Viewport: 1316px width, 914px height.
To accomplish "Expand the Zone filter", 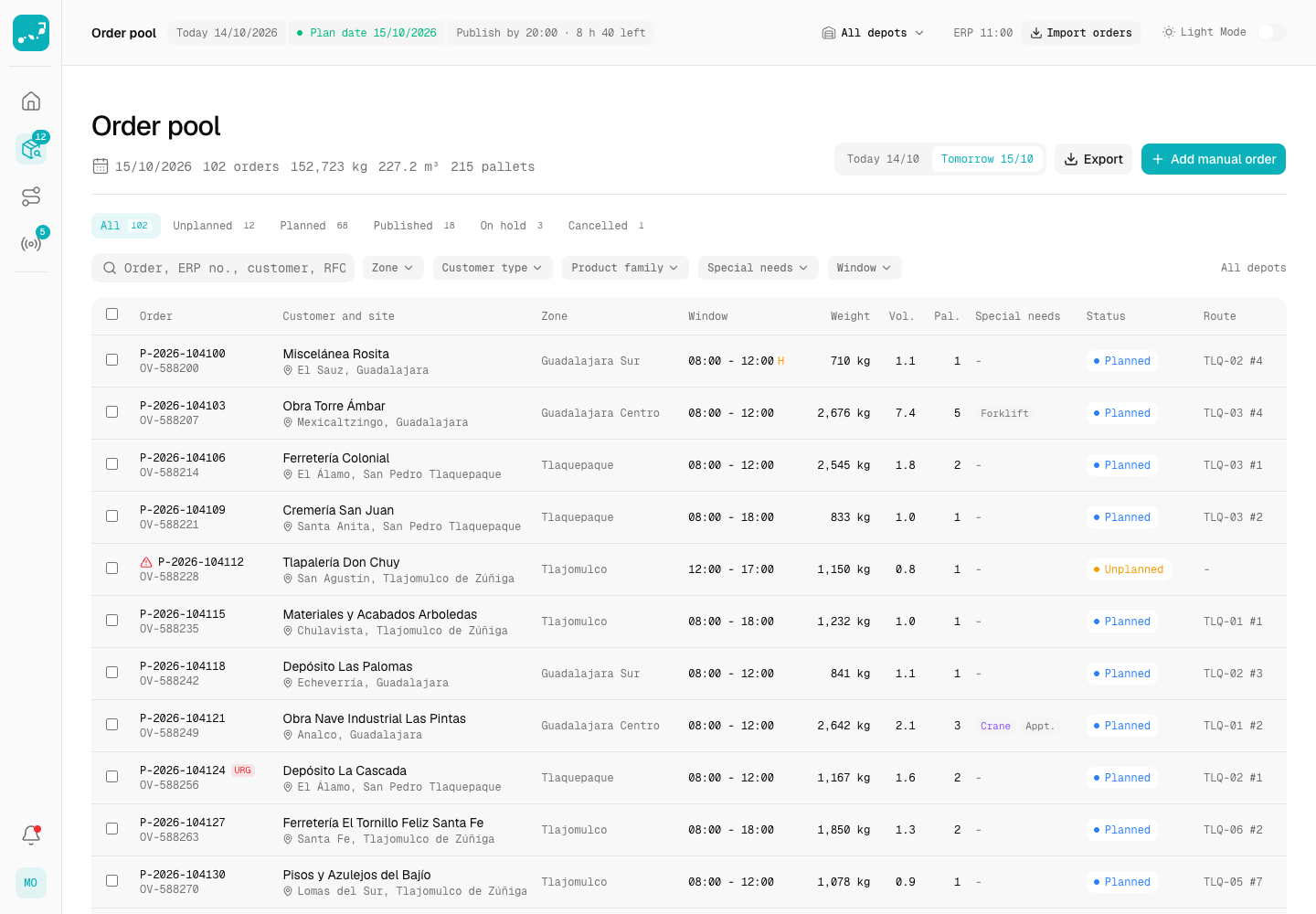I will (393, 268).
